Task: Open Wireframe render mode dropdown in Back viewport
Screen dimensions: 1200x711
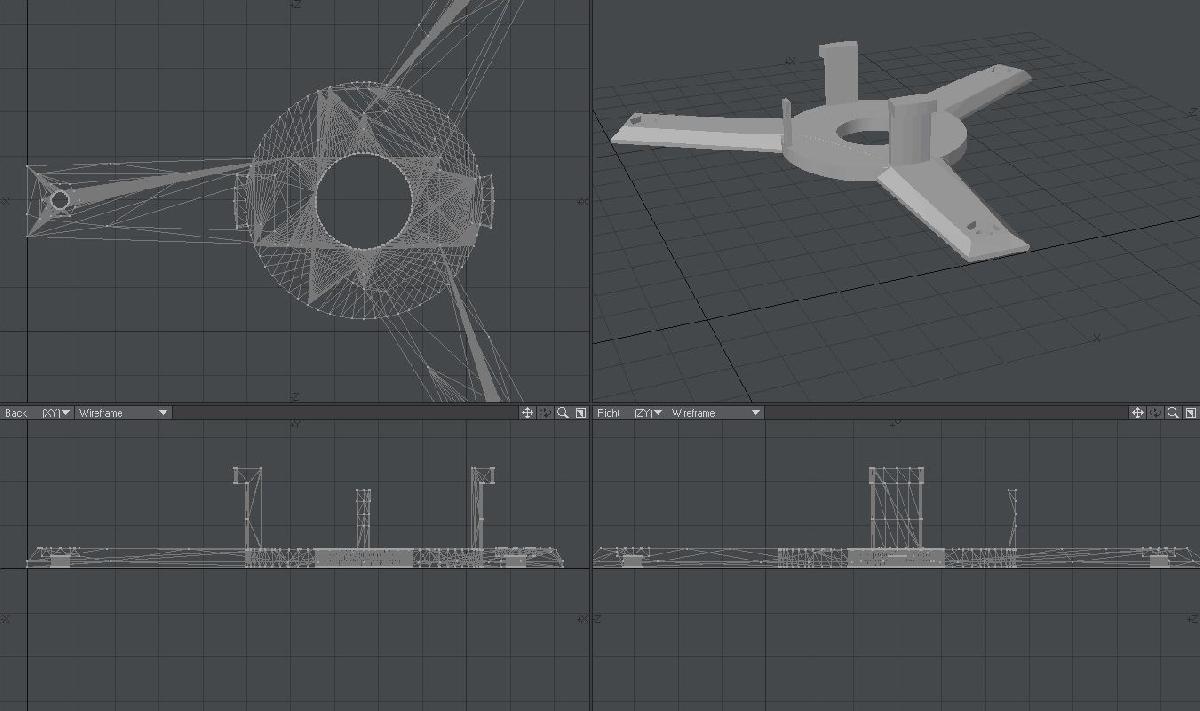Action: tap(124, 413)
